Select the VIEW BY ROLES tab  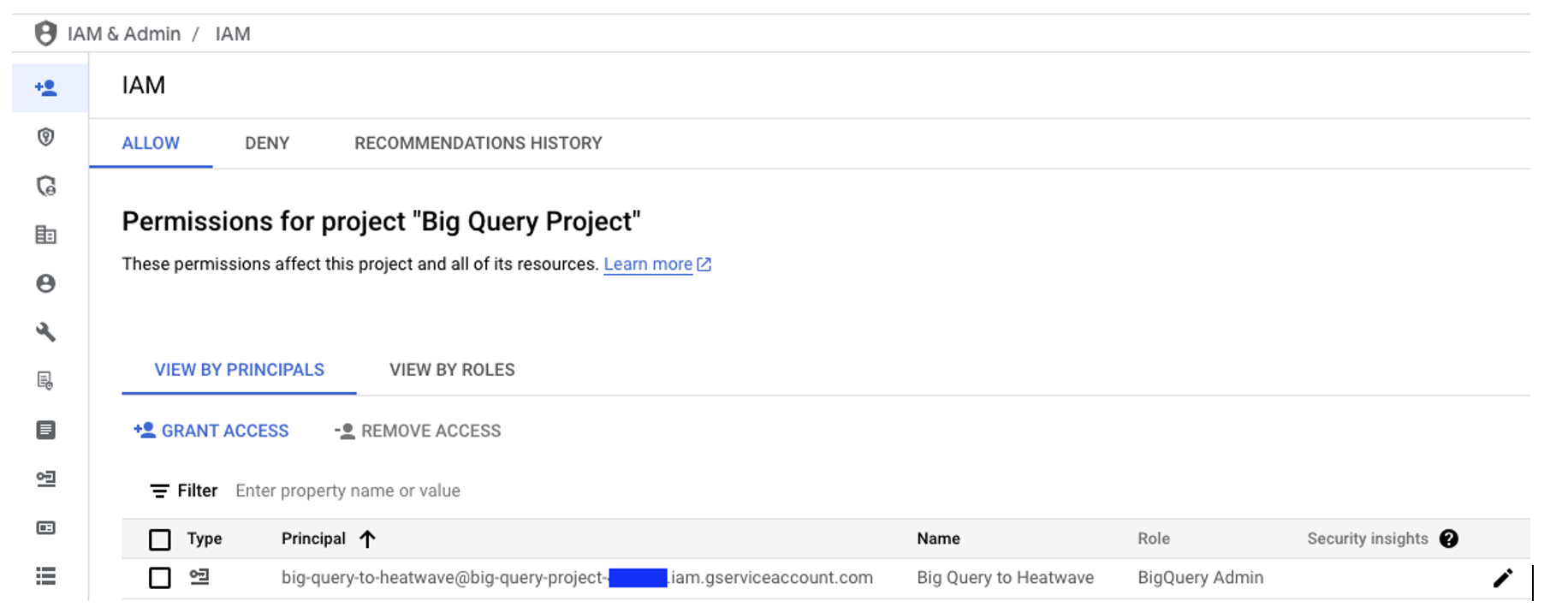point(452,370)
